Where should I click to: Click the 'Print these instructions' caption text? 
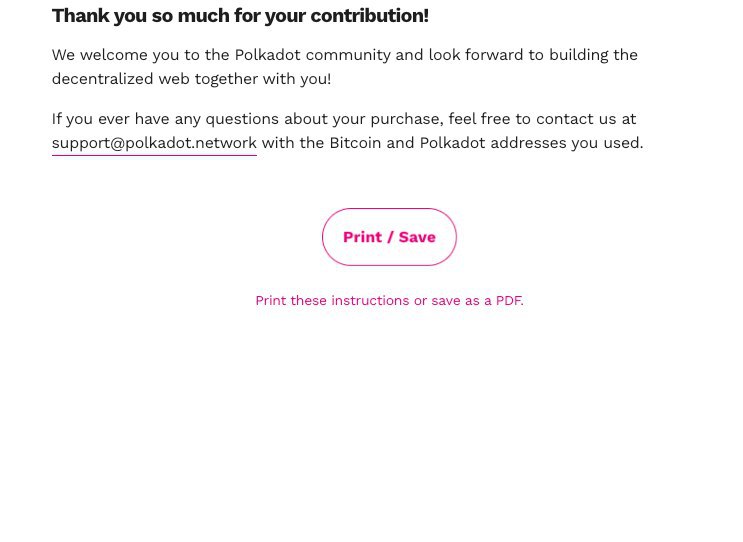(389, 300)
